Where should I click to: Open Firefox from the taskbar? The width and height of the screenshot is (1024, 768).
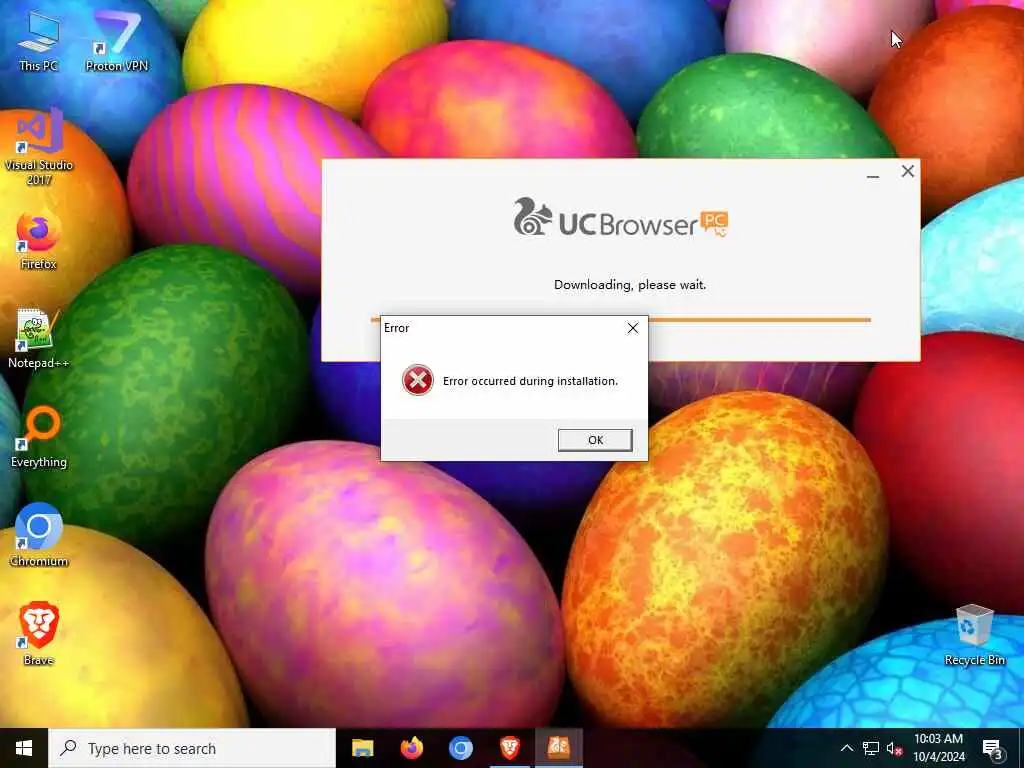(411, 748)
